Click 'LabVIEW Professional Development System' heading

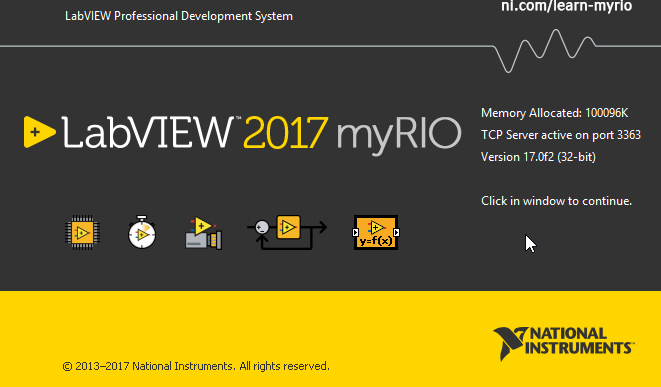[179, 16]
